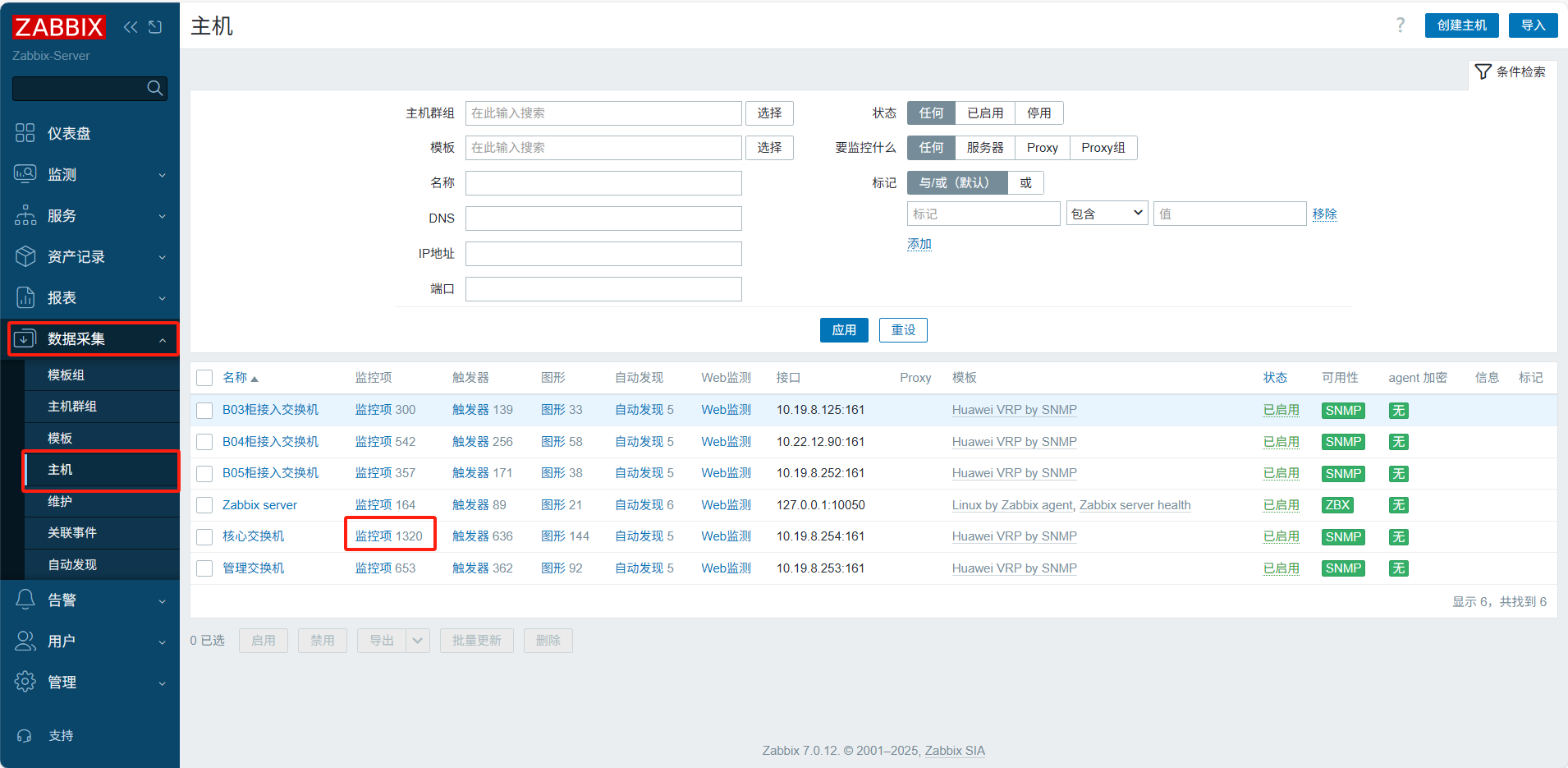The height and width of the screenshot is (768, 1568).
Task: Select Proxy组 in the 要监控什么 filter
Action: point(1103,148)
